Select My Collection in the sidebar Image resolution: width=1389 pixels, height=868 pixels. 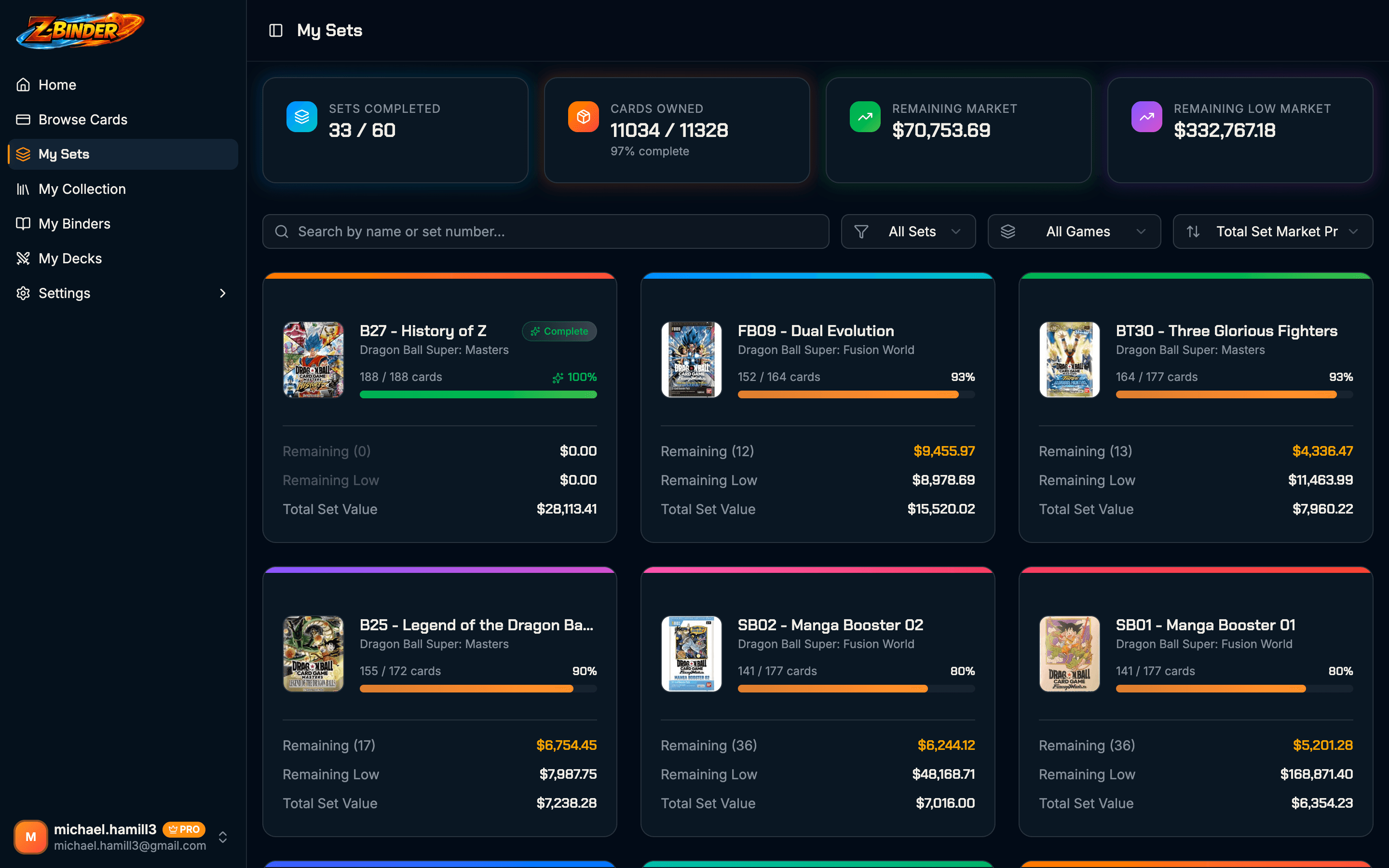click(x=82, y=189)
